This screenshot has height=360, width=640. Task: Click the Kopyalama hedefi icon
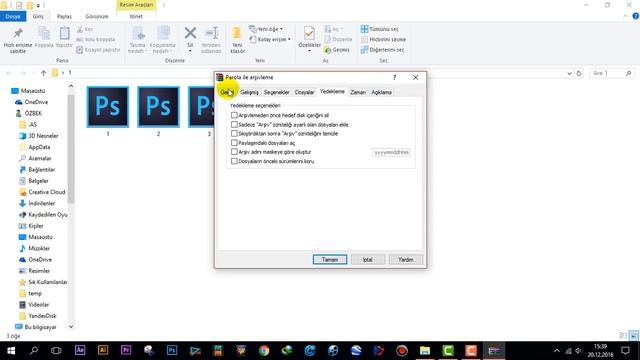point(163,33)
